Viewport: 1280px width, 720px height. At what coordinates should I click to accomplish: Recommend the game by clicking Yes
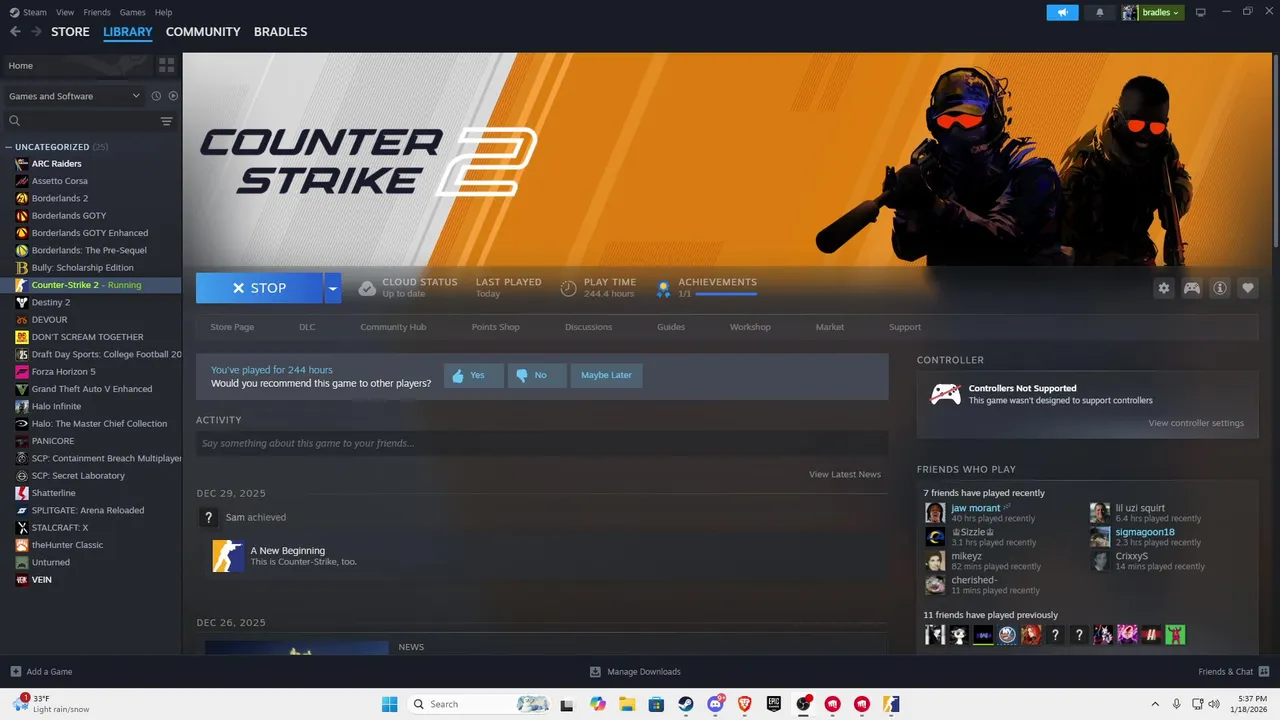pyautogui.click(x=473, y=375)
